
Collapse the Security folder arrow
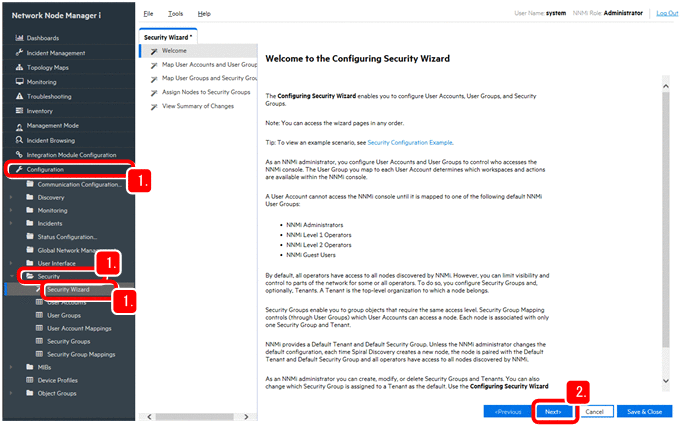pyautogui.click(x=11, y=276)
